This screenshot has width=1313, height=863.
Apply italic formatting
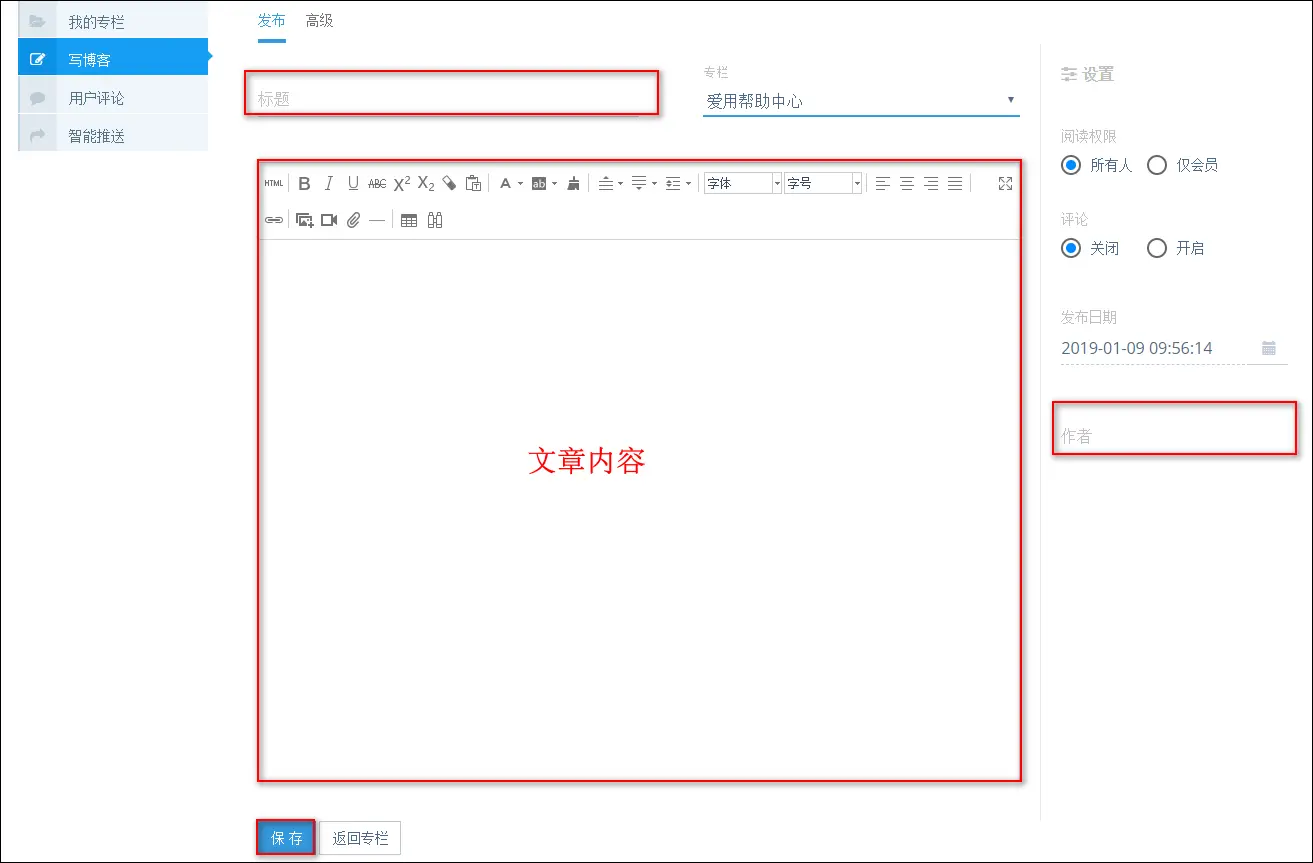(x=329, y=183)
